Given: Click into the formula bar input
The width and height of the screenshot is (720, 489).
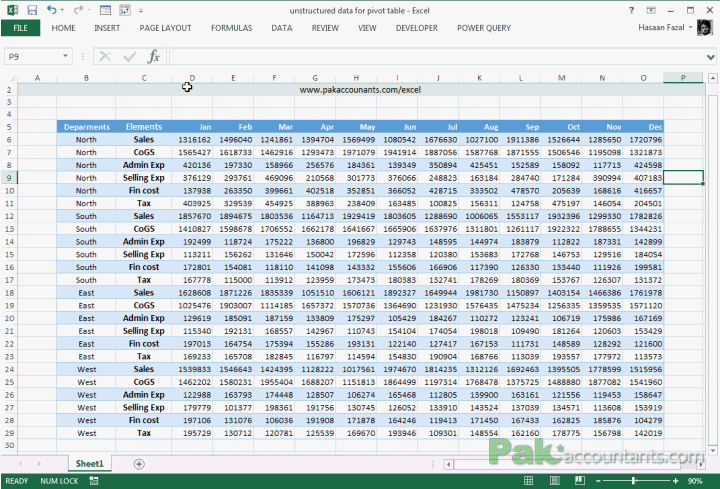Looking at the screenshot, I should pyautogui.click(x=436, y=56).
